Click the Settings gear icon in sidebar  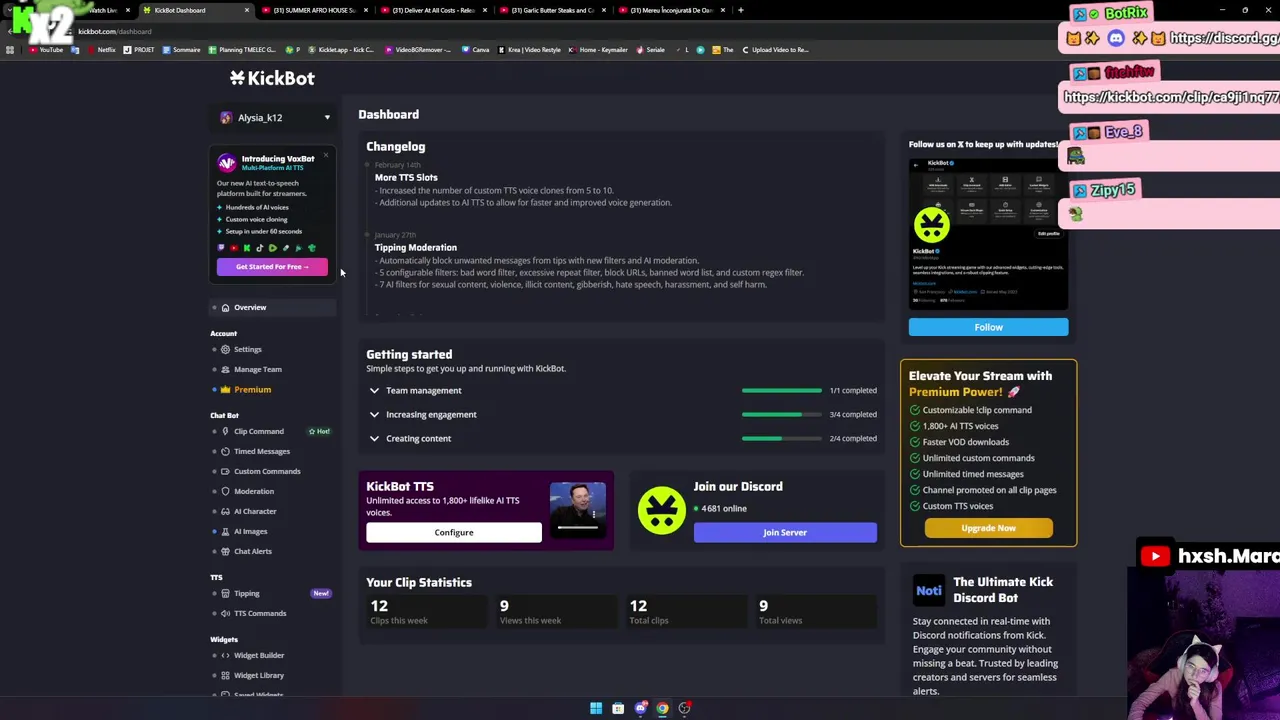click(x=225, y=350)
